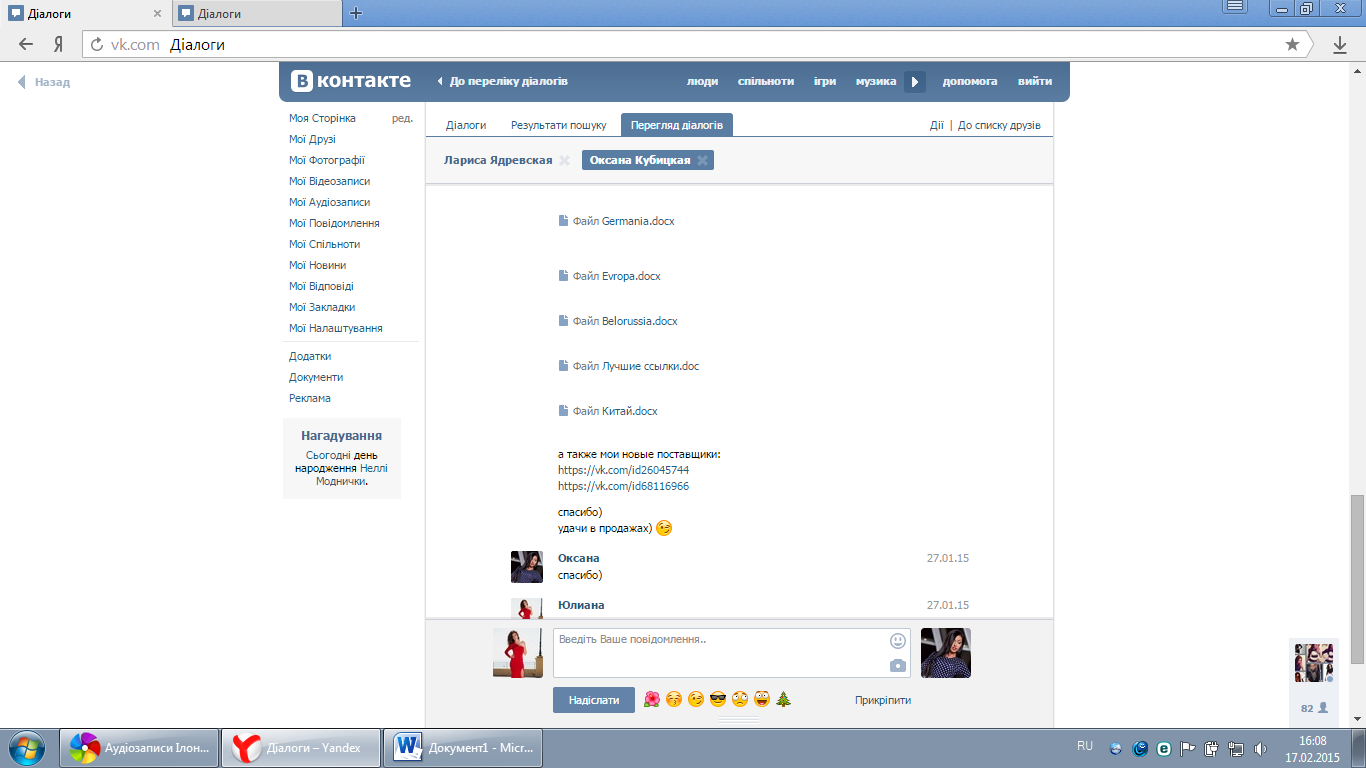This screenshot has width=1366, height=768.
Task: Open the Лариса Ядревская dialog
Action: pyautogui.click(x=498, y=160)
